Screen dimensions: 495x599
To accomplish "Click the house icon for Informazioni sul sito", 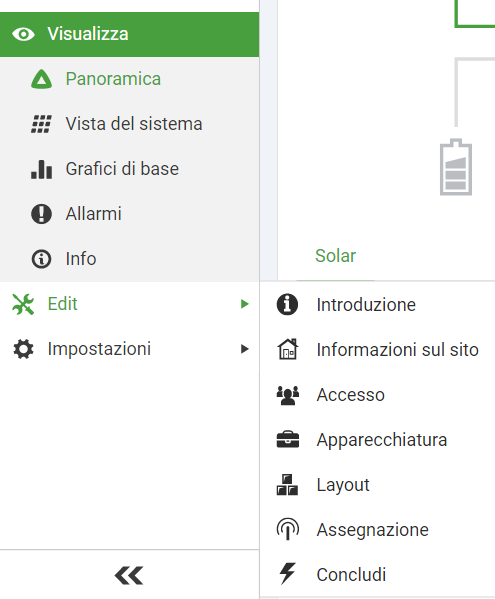I will tap(288, 349).
